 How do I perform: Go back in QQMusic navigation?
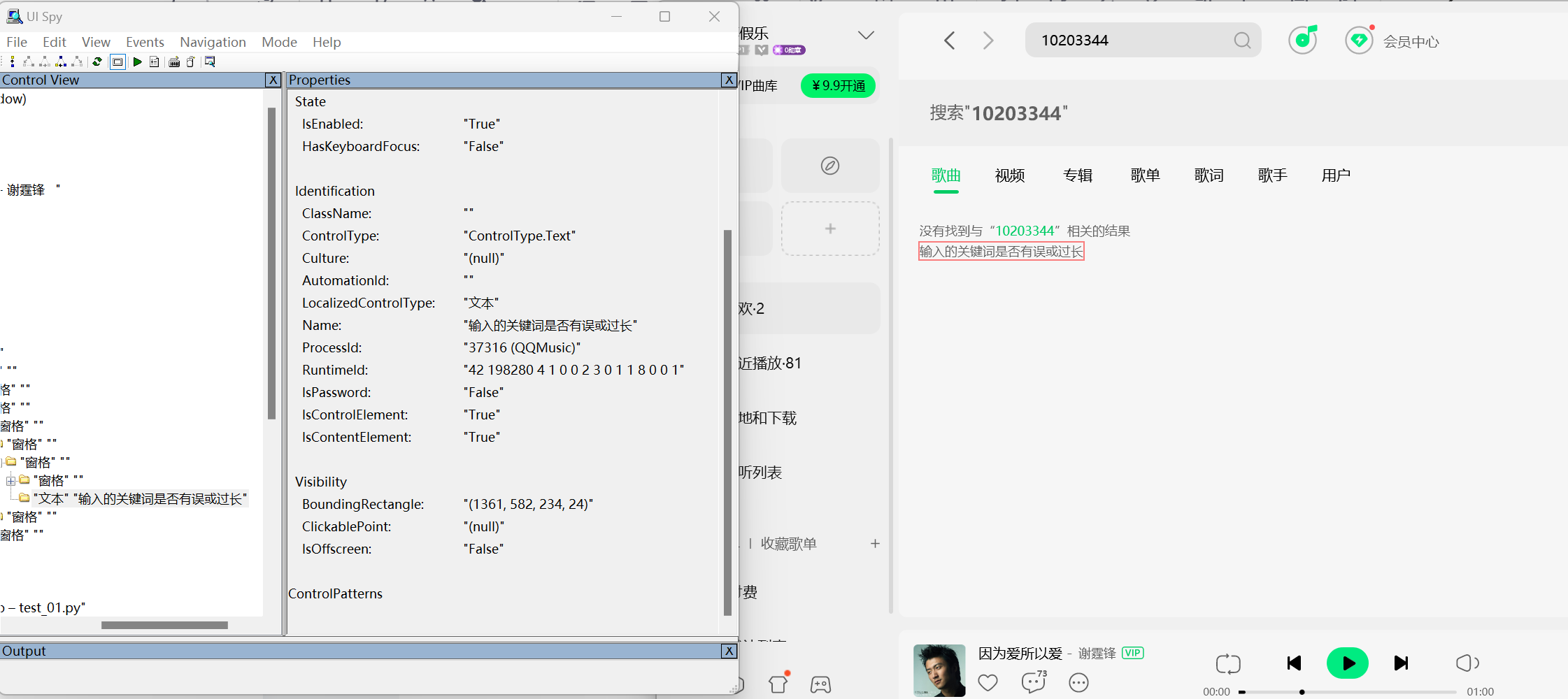(949, 41)
